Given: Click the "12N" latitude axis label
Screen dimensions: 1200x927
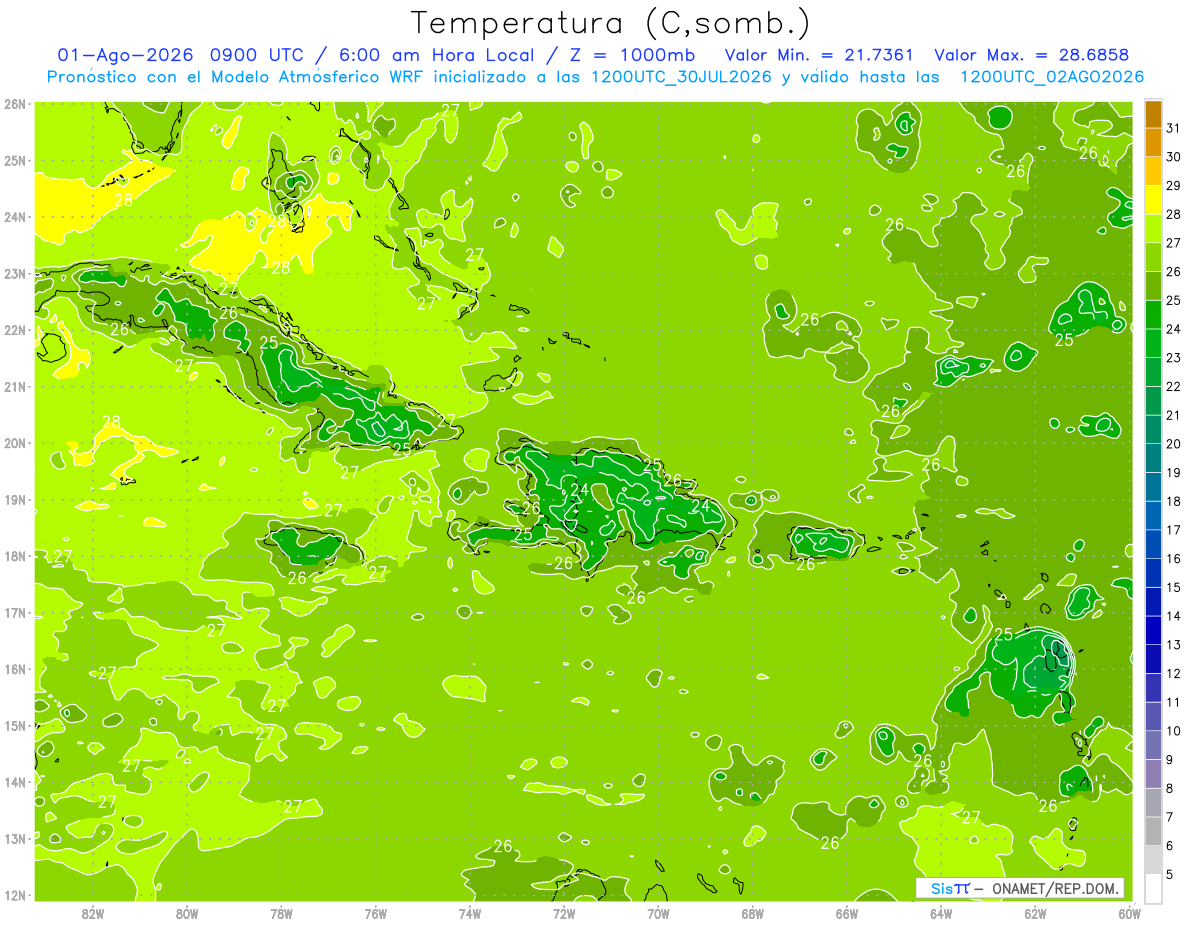Looking at the screenshot, I should click(16, 895).
